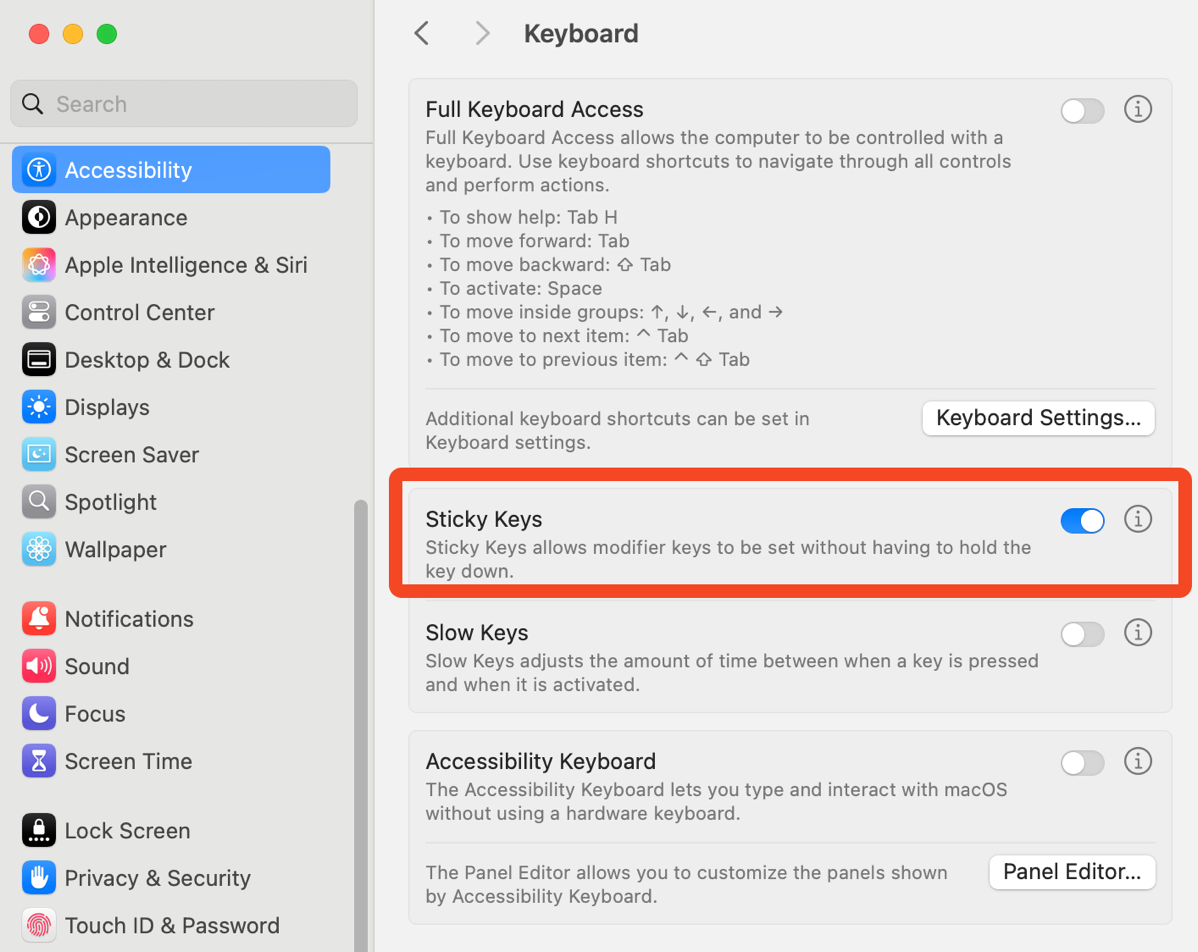
Task: Open Keyboard Settings
Action: 1037,418
